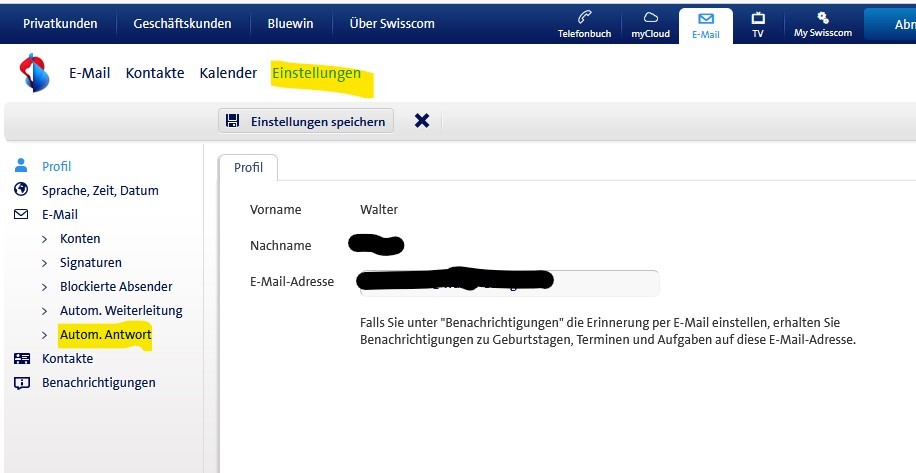Open Über Swisscom in the top navigation
The image size is (916, 473).
tap(392, 24)
